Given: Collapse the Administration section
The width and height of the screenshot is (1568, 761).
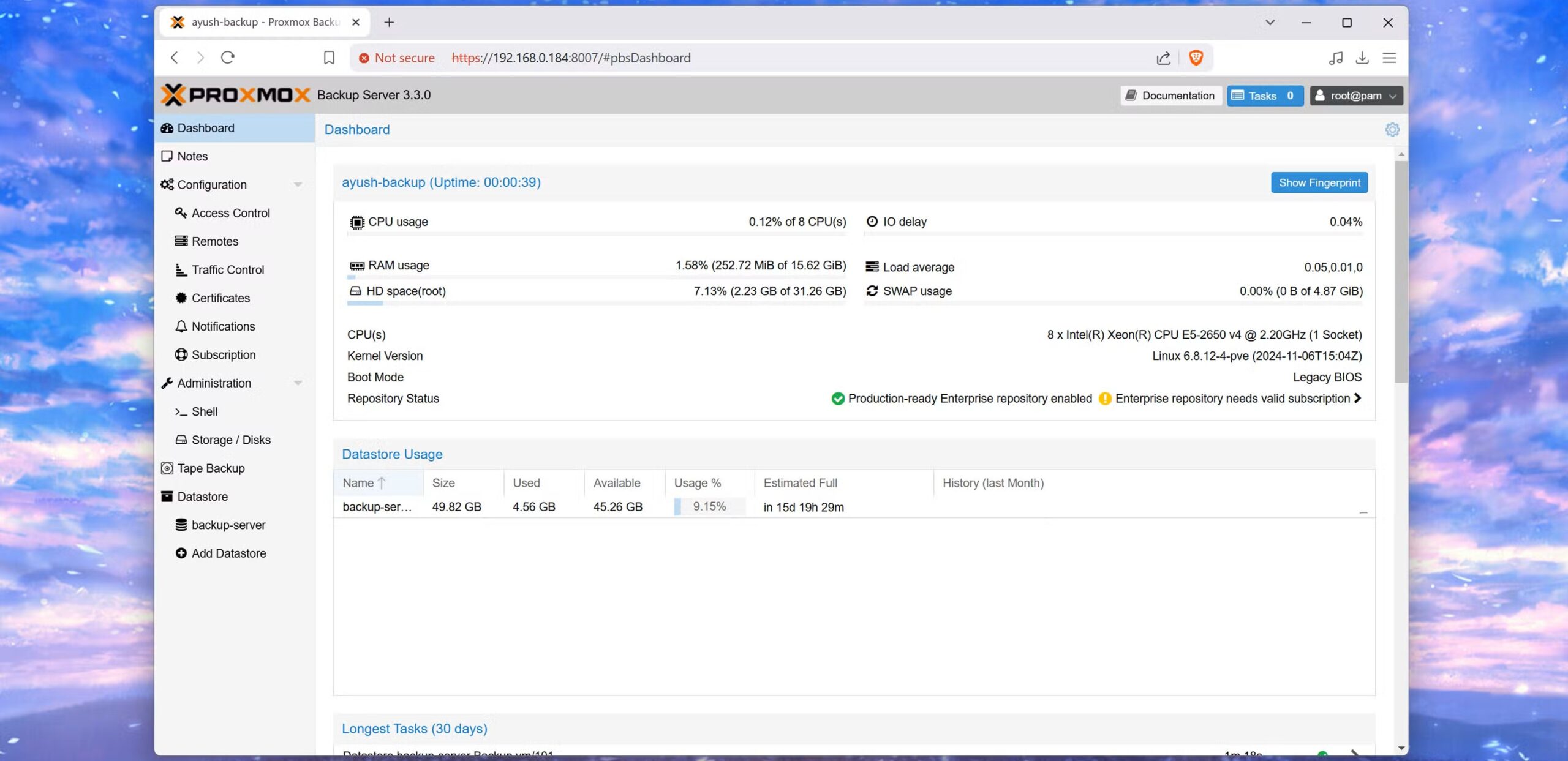Looking at the screenshot, I should [x=298, y=383].
